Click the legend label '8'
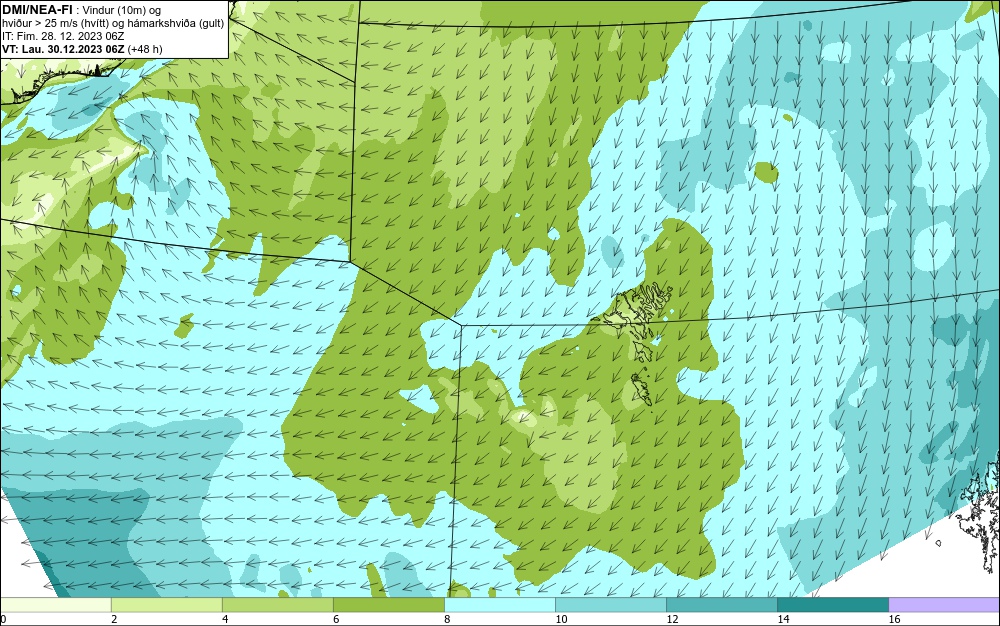 pos(447,619)
